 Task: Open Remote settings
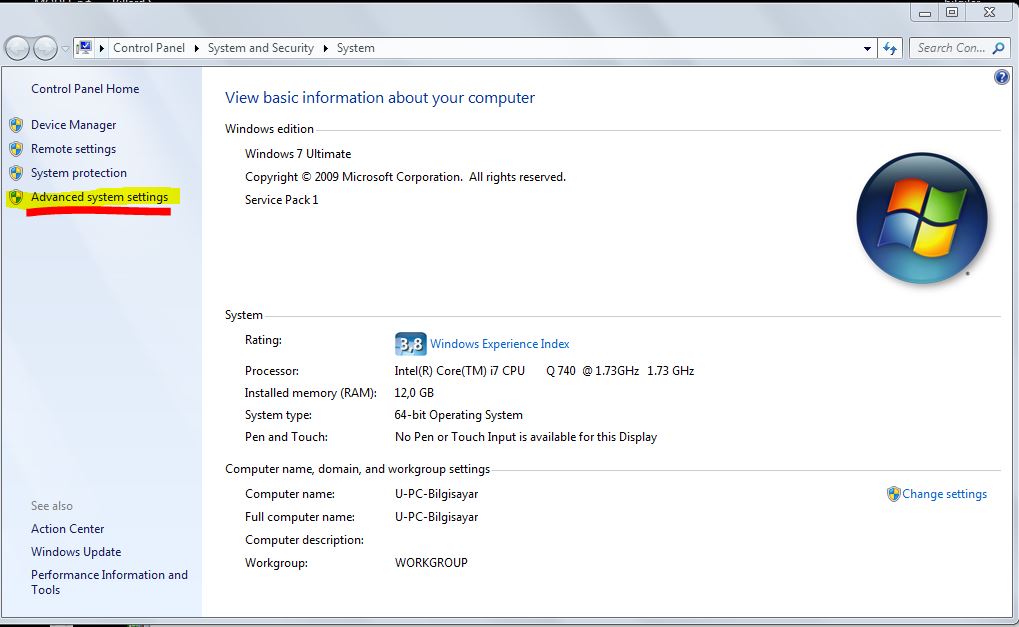(x=73, y=149)
